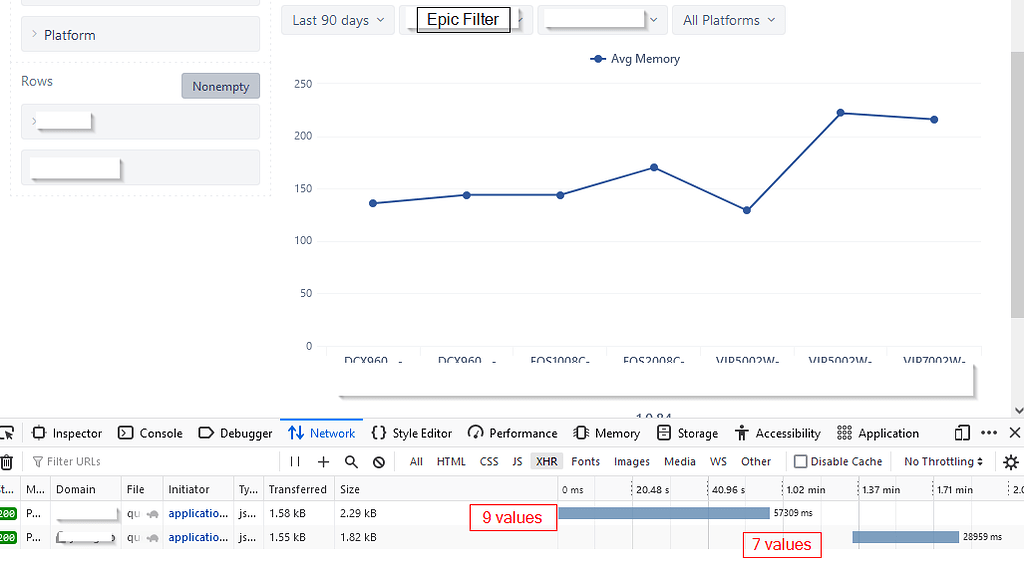Screen dimensions: 1024x585
Task: Open the Last 90 days dropdown
Action: pyautogui.click(x=337, y=19)
